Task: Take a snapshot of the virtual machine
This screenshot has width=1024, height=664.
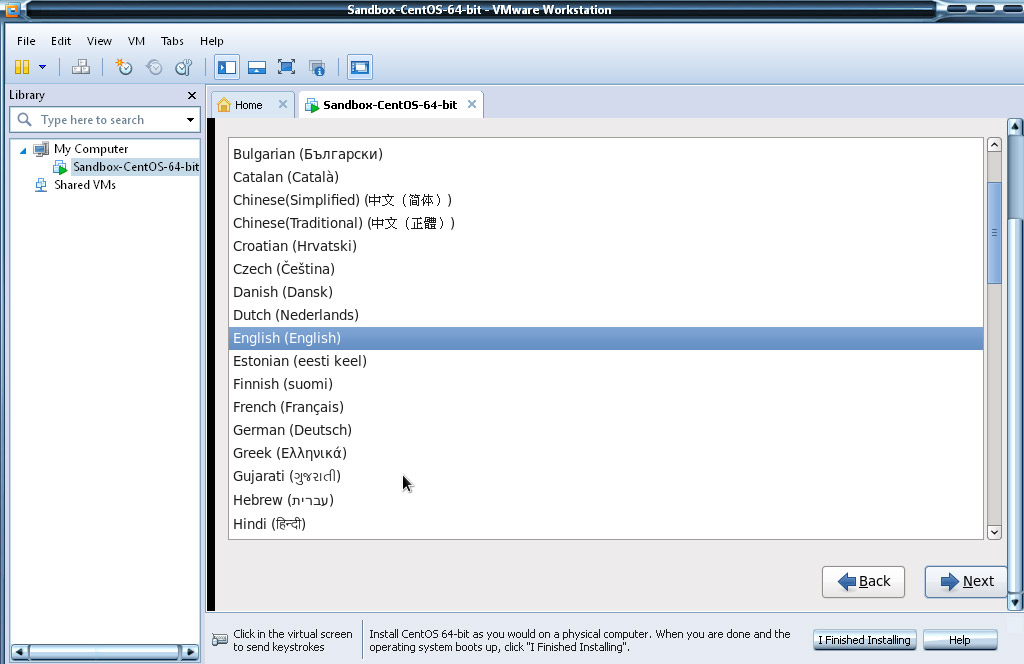Action: 123,67
